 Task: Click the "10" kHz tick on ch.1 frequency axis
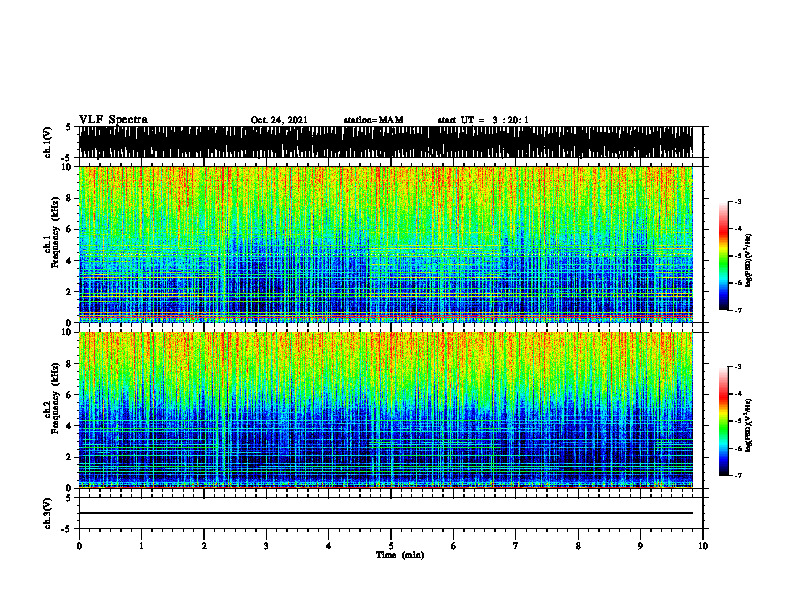pos(68,167)
